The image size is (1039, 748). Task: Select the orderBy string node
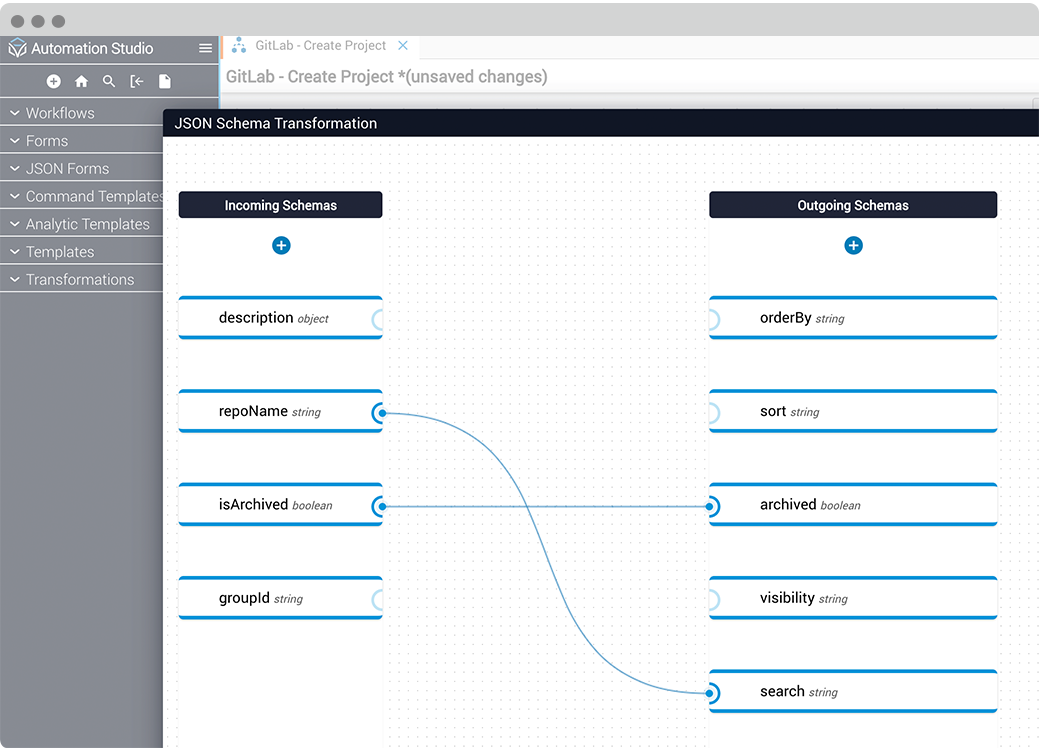click(853, 318)
